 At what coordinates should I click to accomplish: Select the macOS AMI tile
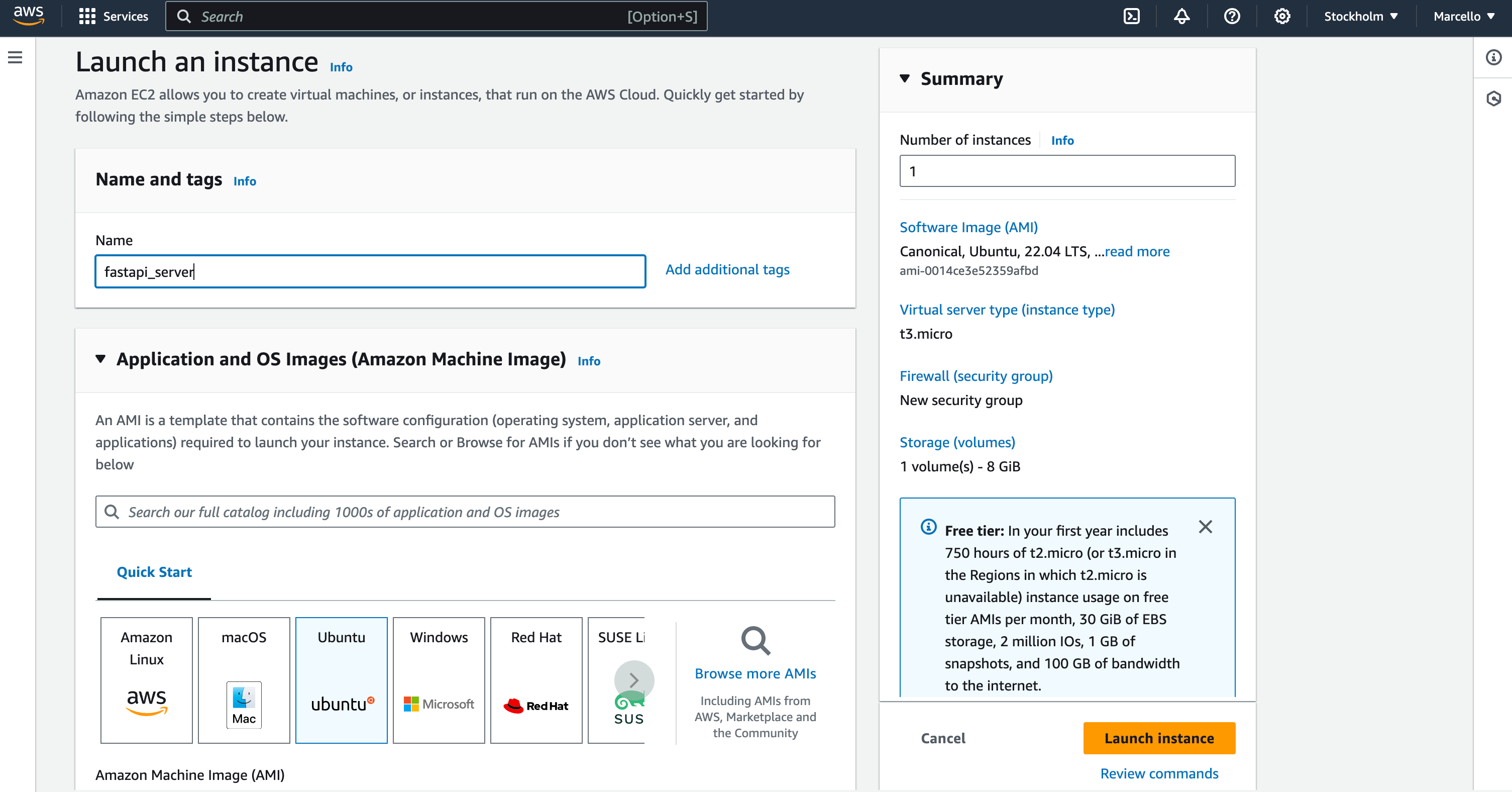tap(244, 680)
